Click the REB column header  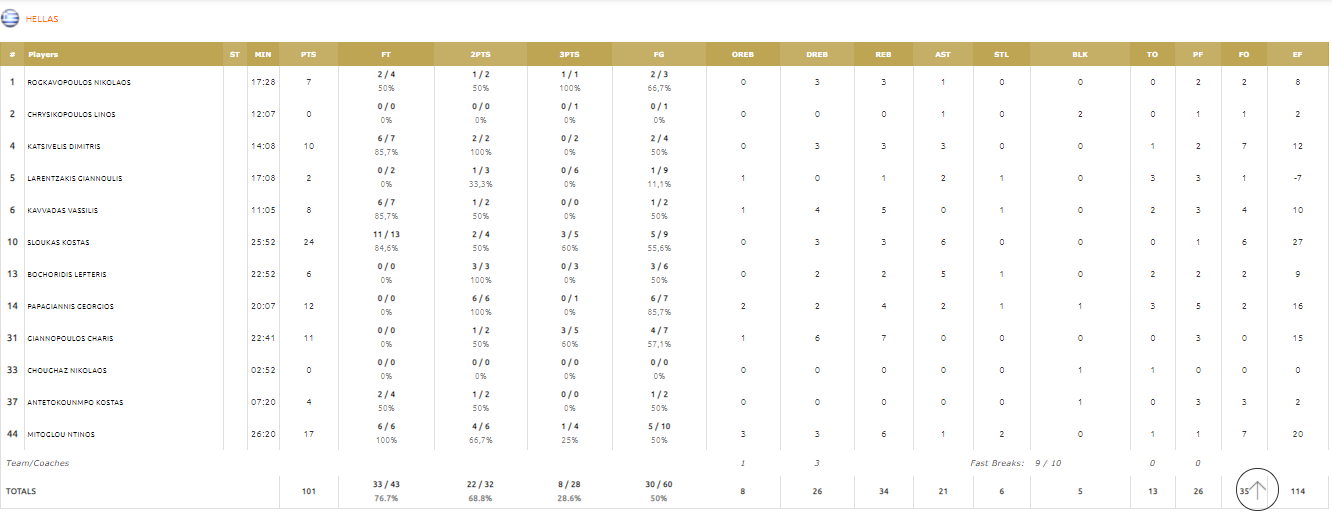[883, 54]
